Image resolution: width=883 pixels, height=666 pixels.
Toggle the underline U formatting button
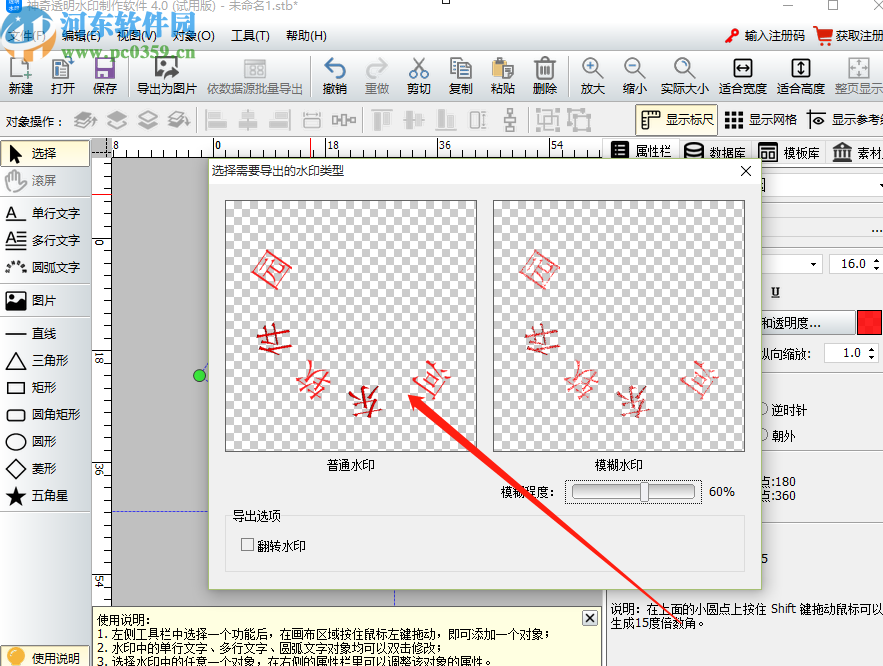(x=775, y=292)
